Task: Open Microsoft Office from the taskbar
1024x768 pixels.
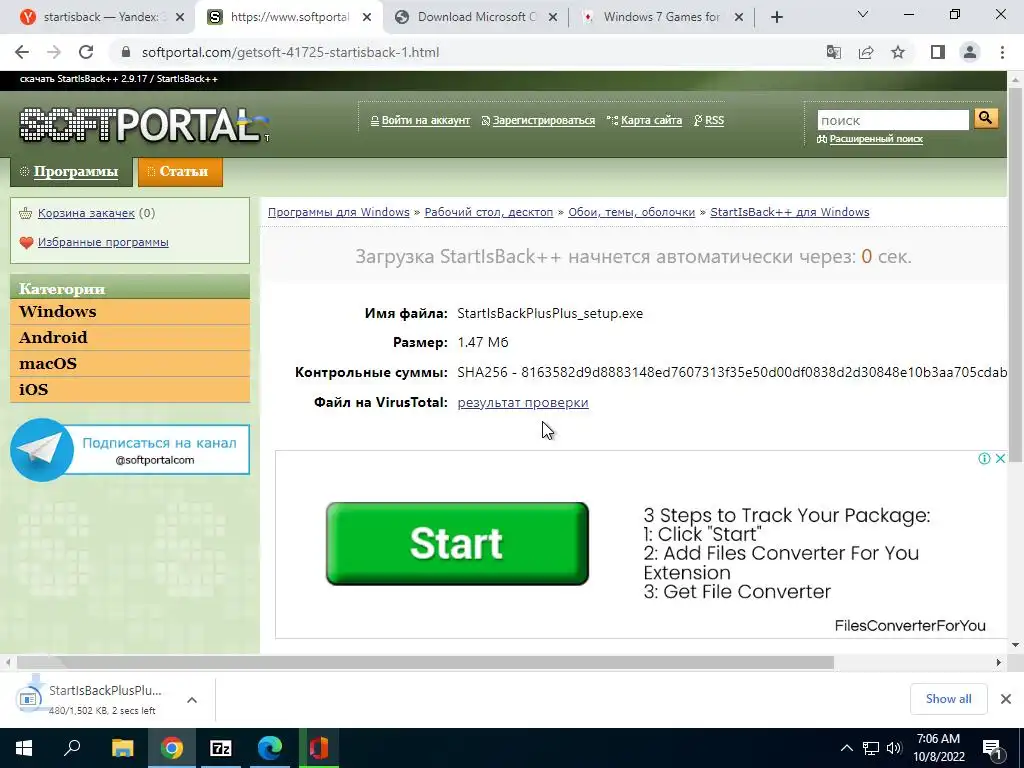Action: 319,748
